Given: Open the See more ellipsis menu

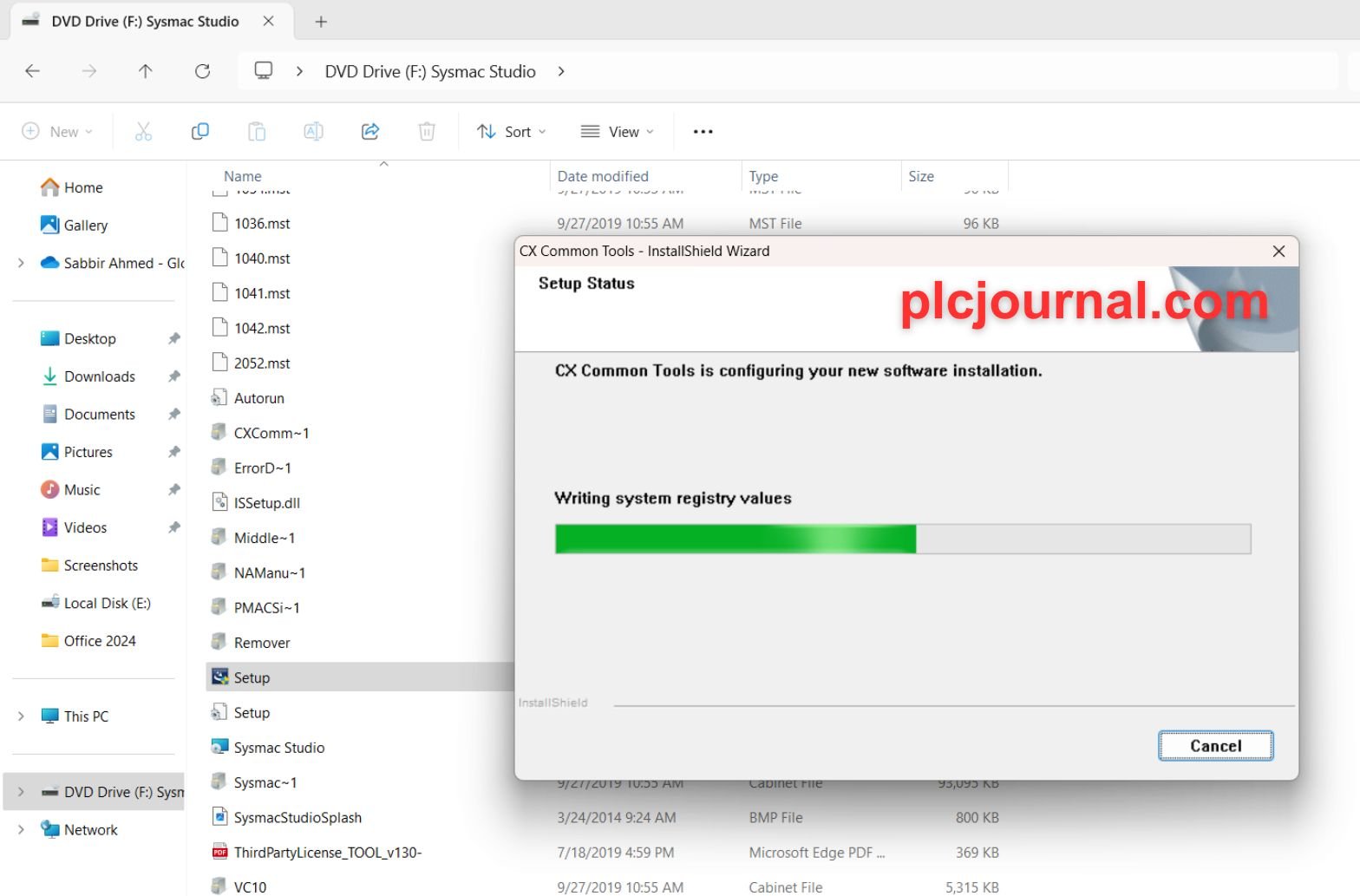Looking at the screenshot, I should tap(703, 132).
